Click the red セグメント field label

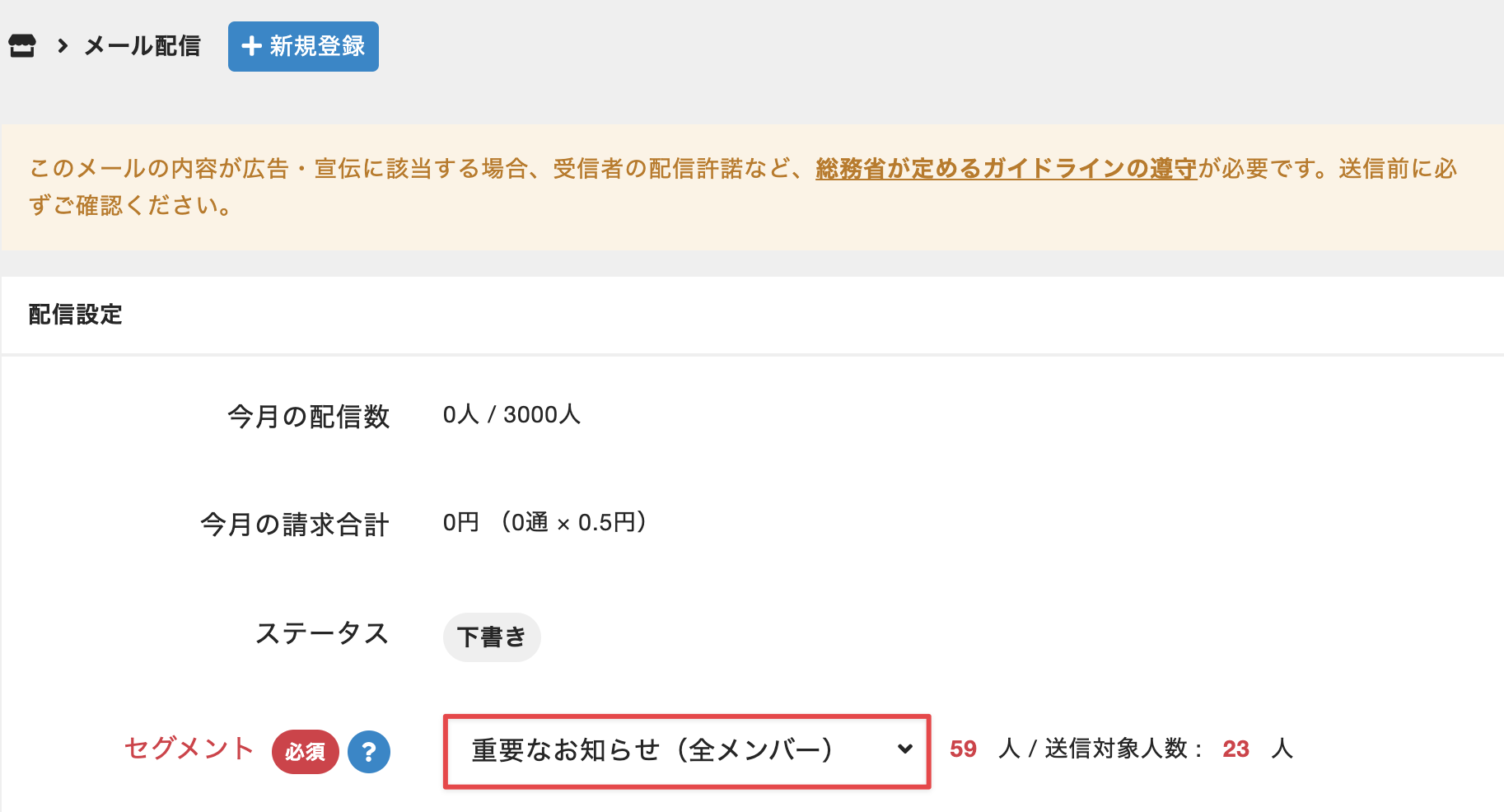click(x=189, y=748)
